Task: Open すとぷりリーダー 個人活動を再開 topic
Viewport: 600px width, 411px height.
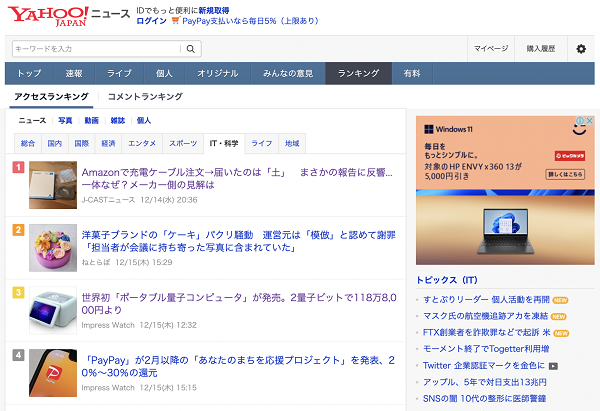Action: (x=486, y=300)
